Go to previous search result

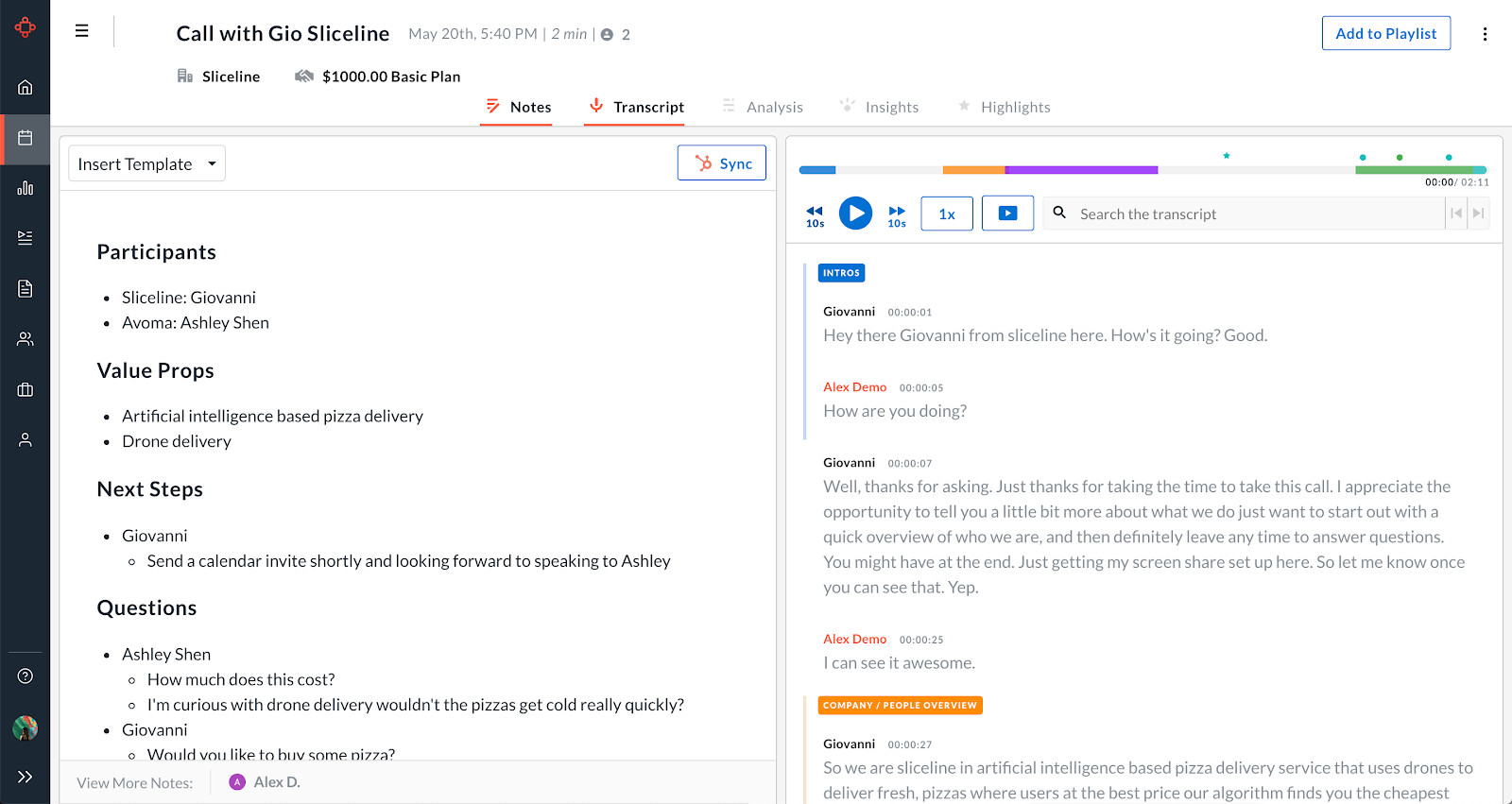pos(1456,214)
